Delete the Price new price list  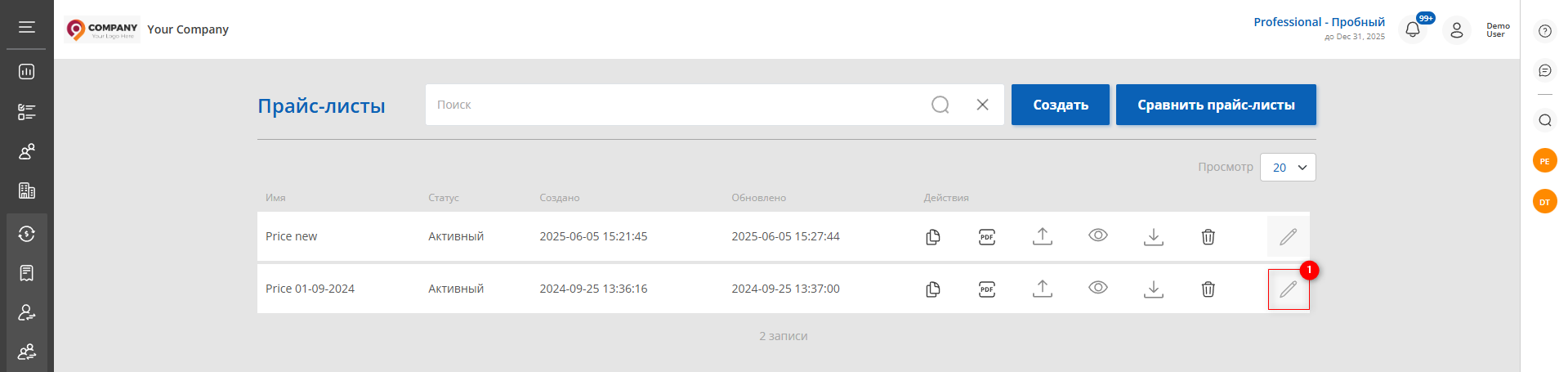1208,237
